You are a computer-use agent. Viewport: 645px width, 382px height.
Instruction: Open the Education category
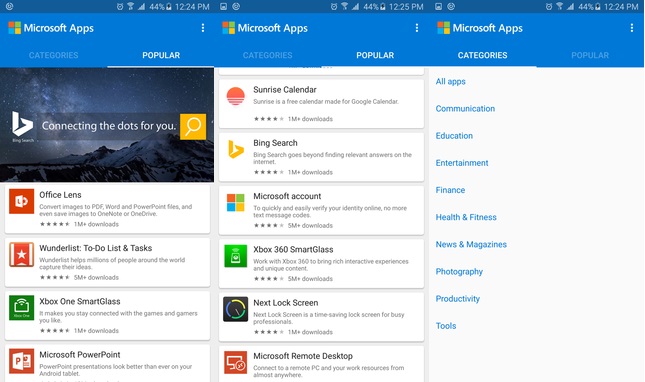click(454, 136)
